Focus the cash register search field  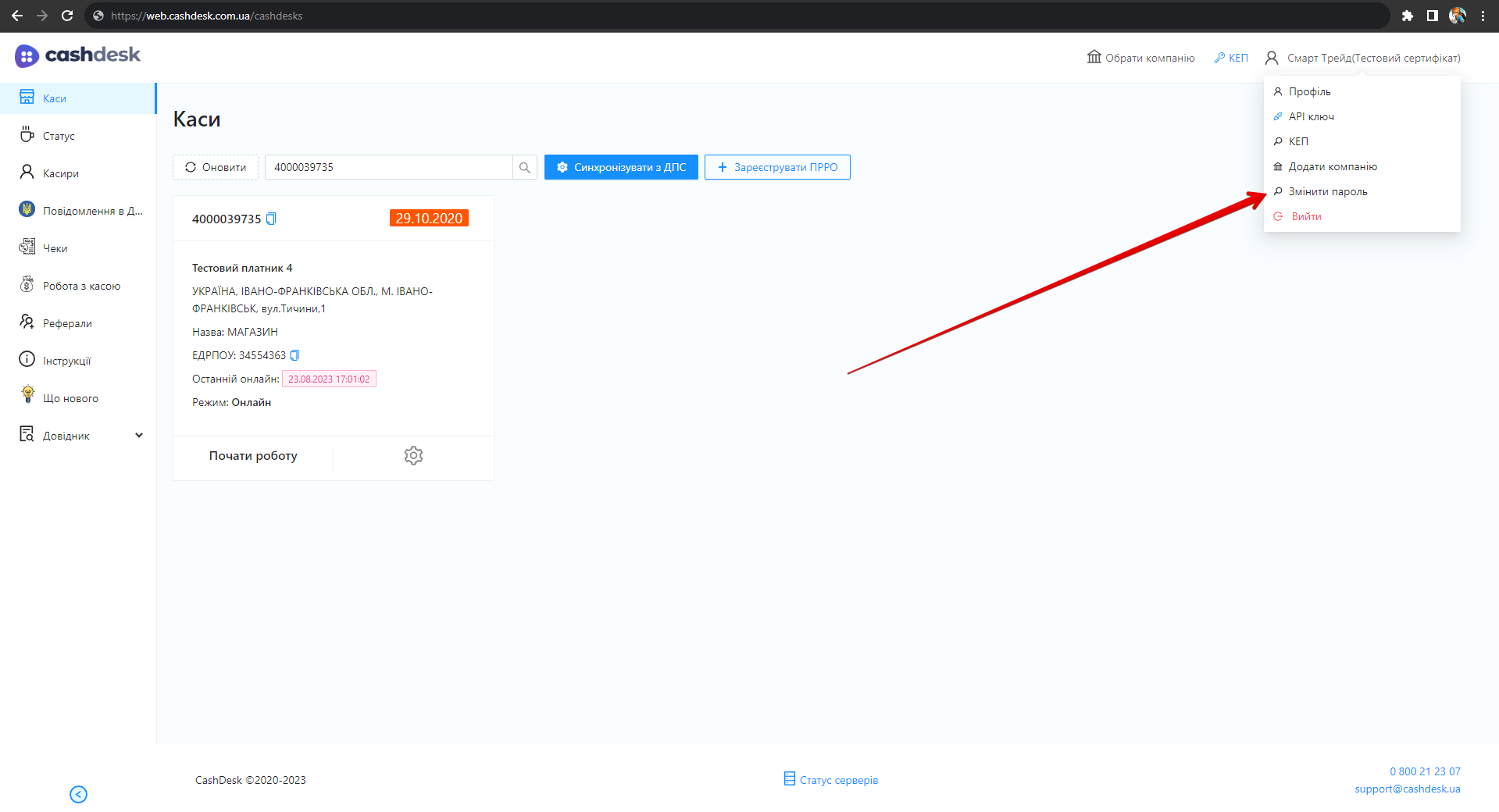(x=388, y=168)
